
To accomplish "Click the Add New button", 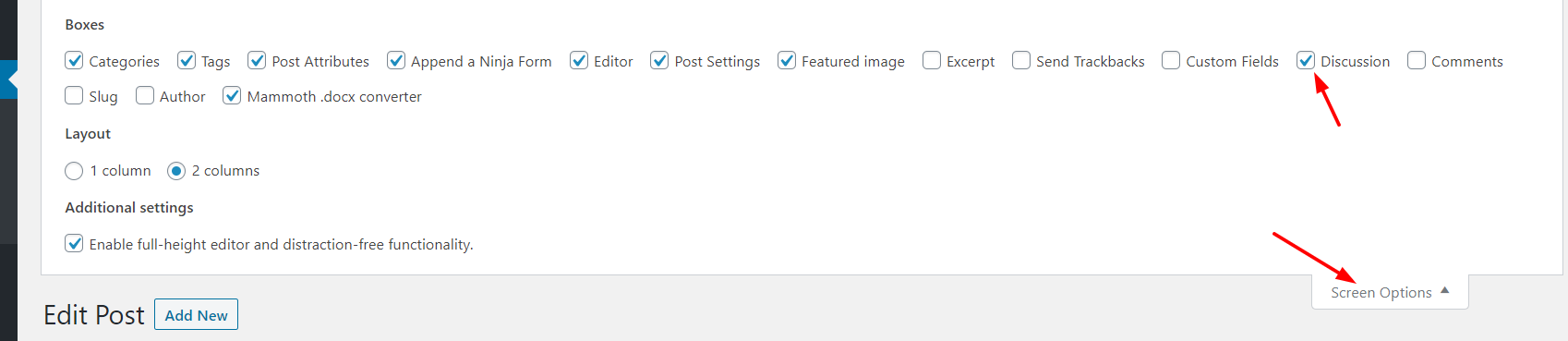I will pyautogui.click(x=196, y=315).
